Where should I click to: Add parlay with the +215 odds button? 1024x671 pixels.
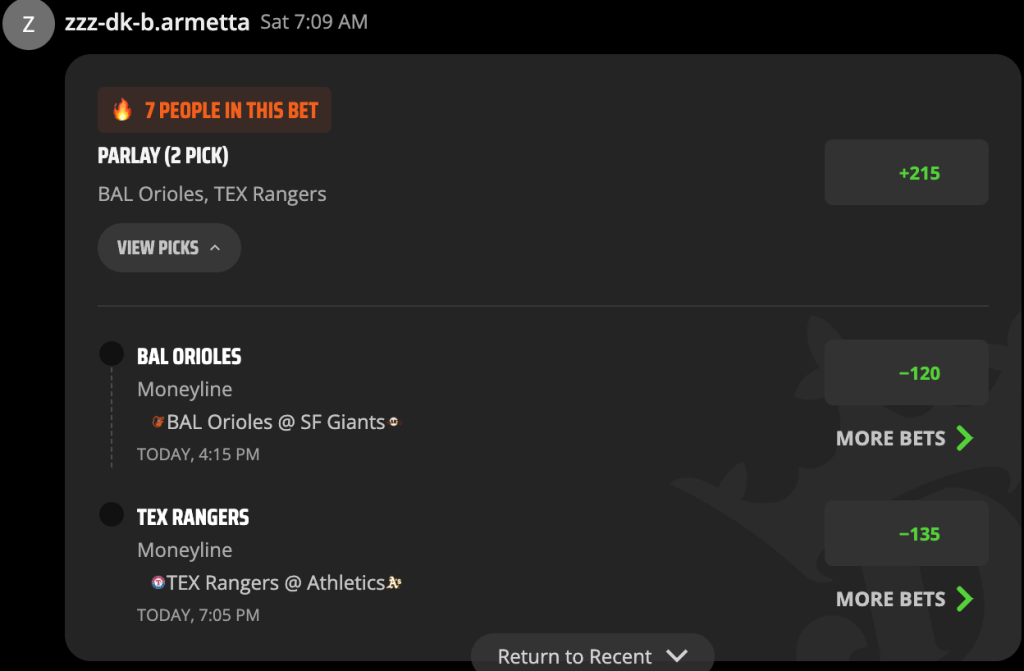[906, 172]
